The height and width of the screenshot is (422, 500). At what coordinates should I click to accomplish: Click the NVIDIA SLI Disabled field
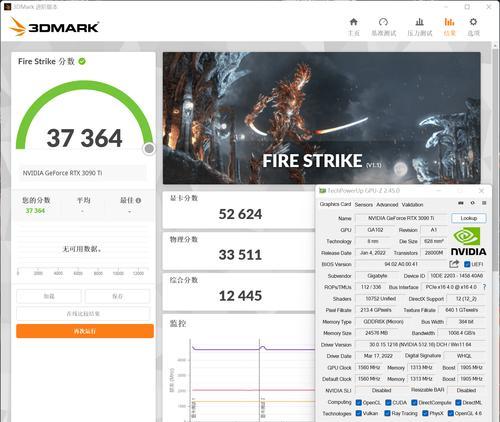382,390
